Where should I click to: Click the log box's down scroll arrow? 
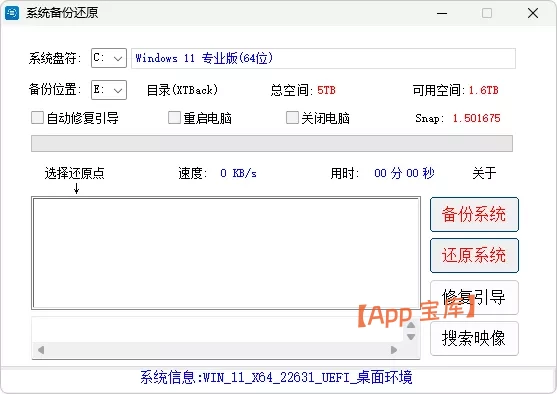[x=411, y=336]
